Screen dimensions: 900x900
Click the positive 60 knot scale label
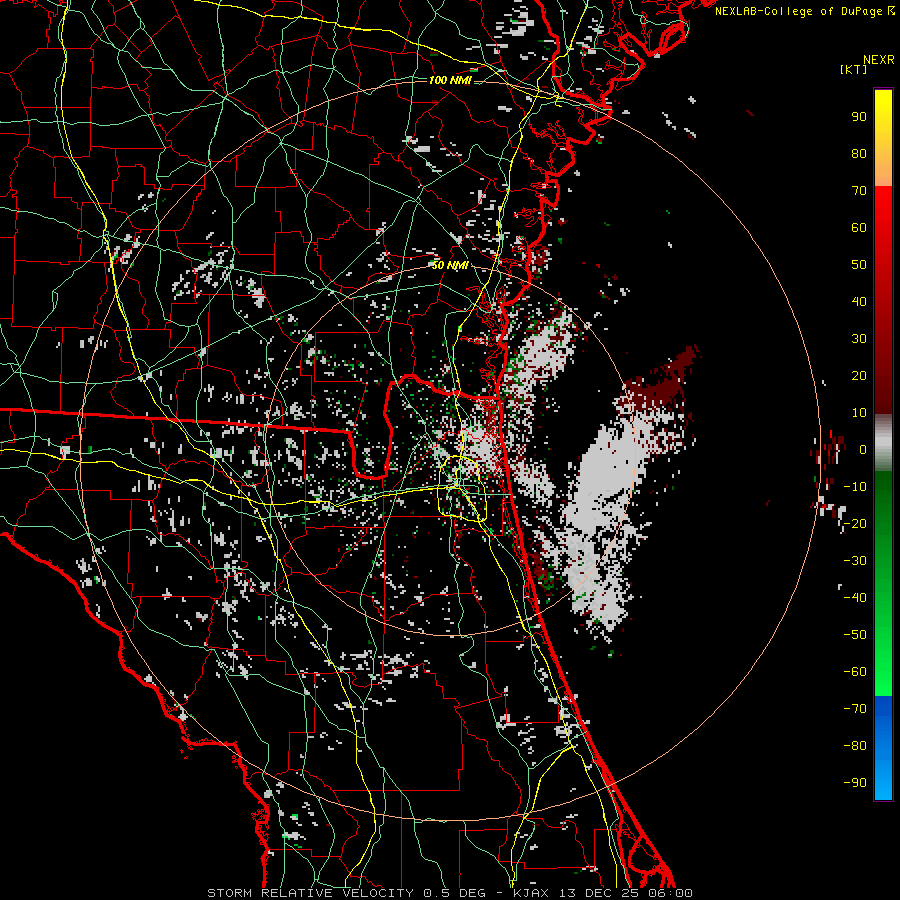(x=859, y=227)
